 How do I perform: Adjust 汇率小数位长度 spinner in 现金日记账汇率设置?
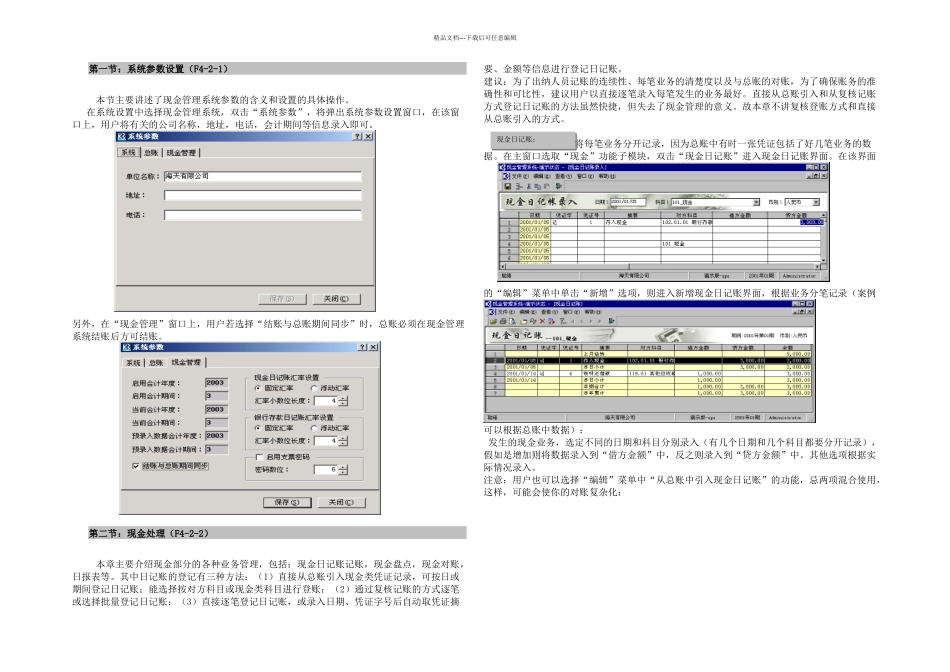[344, 401]
